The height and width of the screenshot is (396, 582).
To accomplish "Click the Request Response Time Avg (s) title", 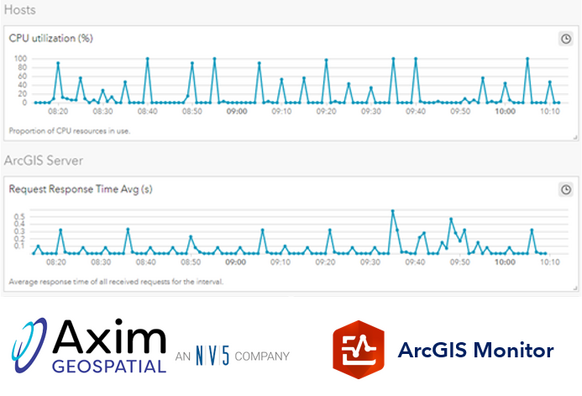I will [x=81, y=189].
